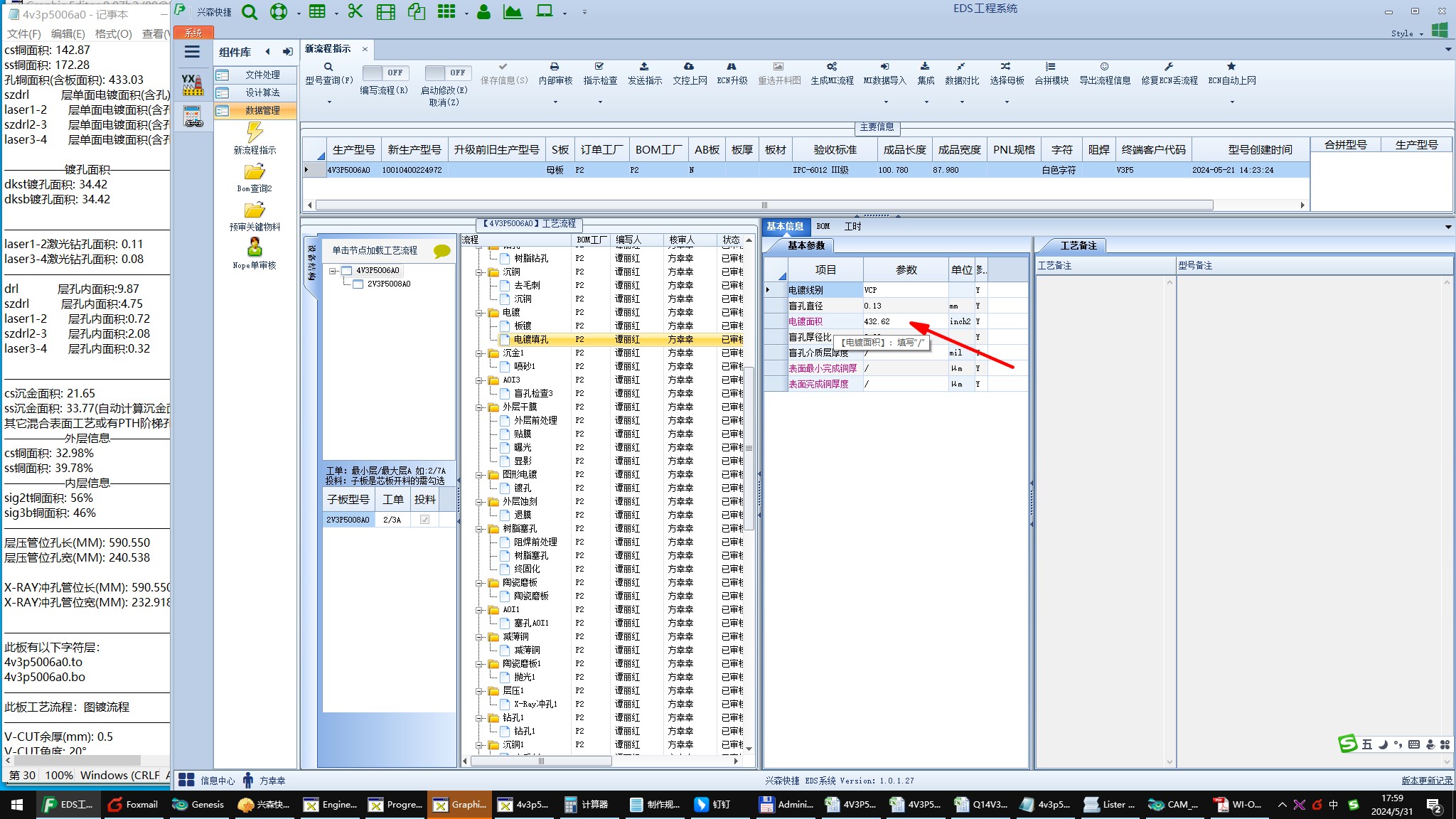Click 合拼模块 list icon button
Screen dimensions: 1456x819
pyautogui.click(x=1051, y=73)
